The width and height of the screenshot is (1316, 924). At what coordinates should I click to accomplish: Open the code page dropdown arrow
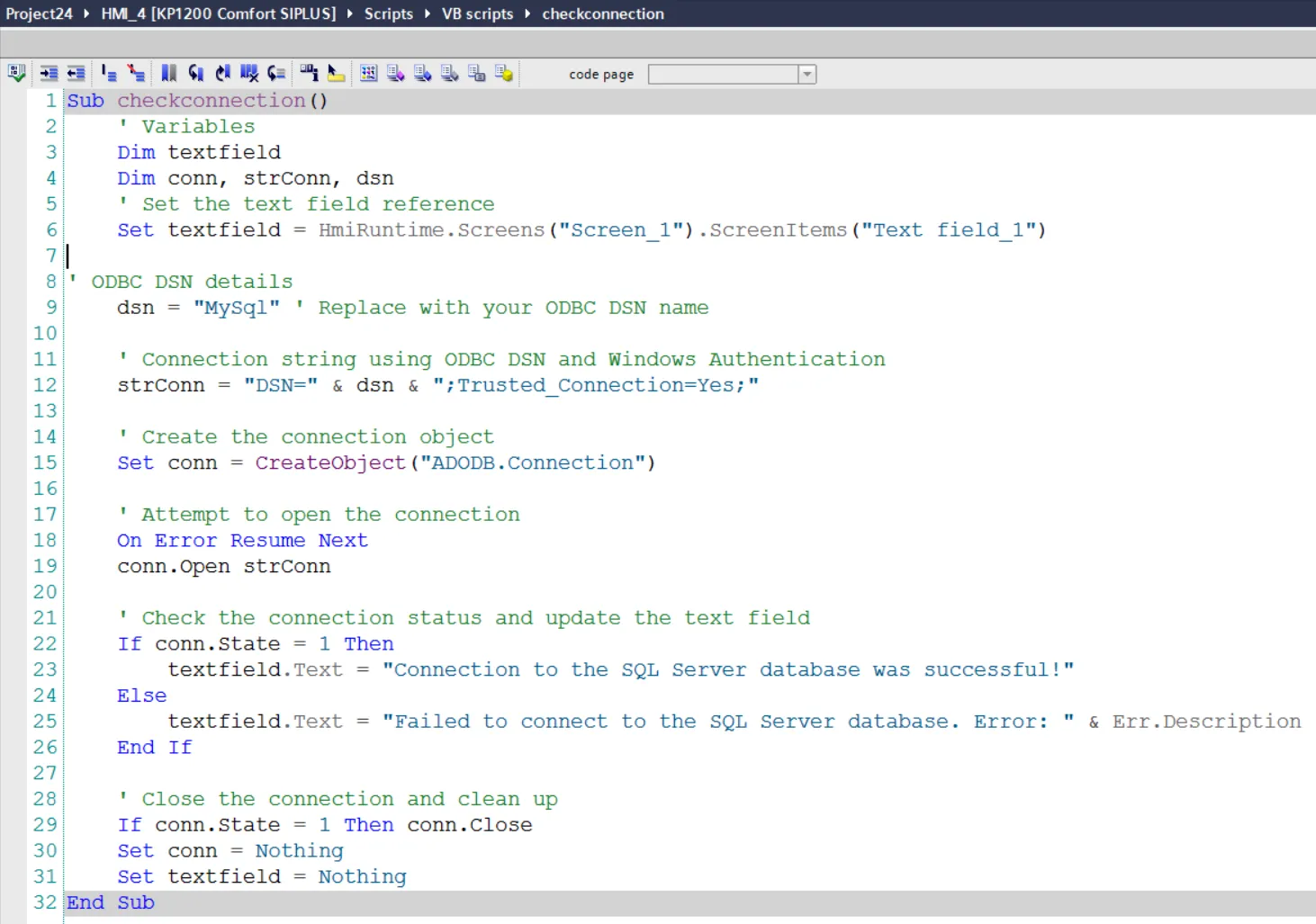[807, 75]
